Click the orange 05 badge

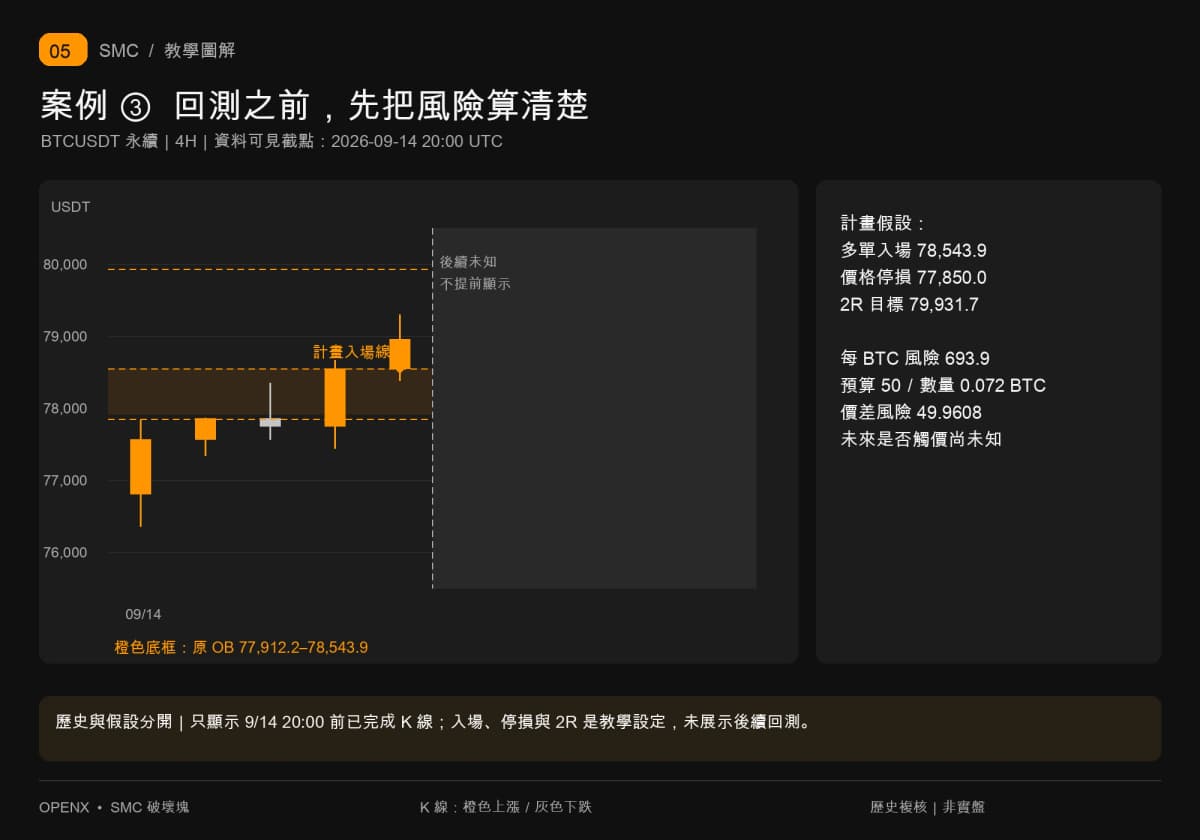point(63,50)
